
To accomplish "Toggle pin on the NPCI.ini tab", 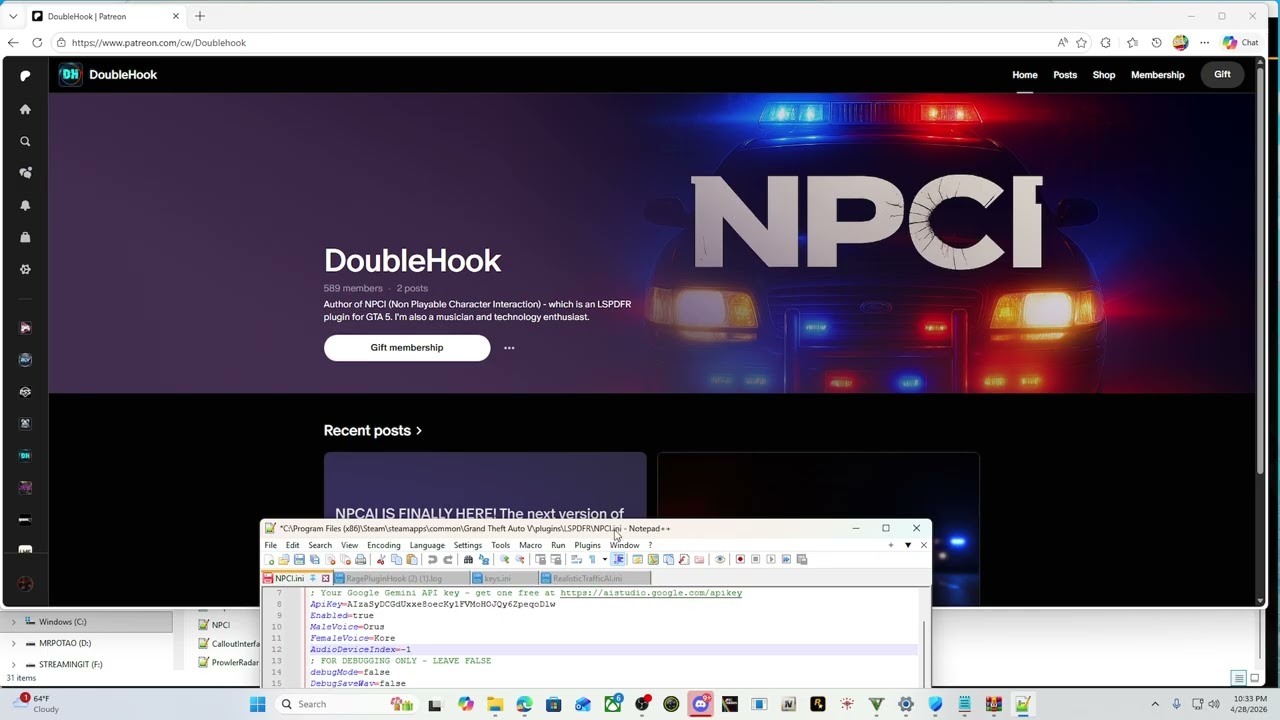I will tap(313, 579).
